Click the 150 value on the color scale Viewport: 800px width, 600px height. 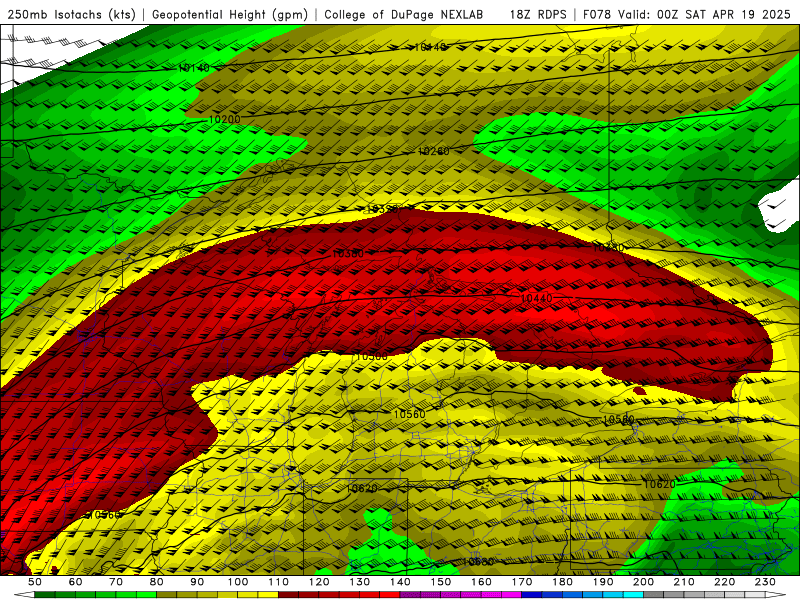(x=441, y=582)
